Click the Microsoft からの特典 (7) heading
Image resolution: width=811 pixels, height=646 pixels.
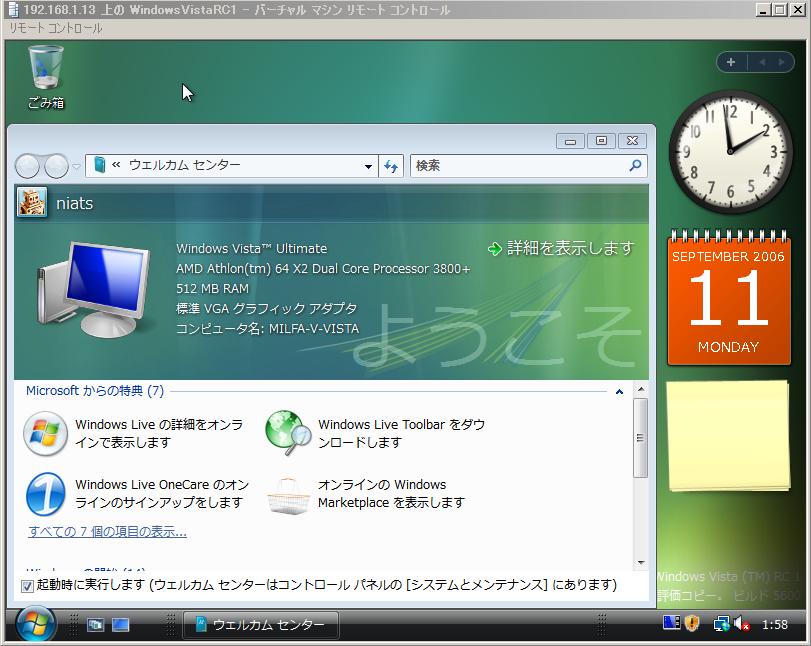[95, 390]
